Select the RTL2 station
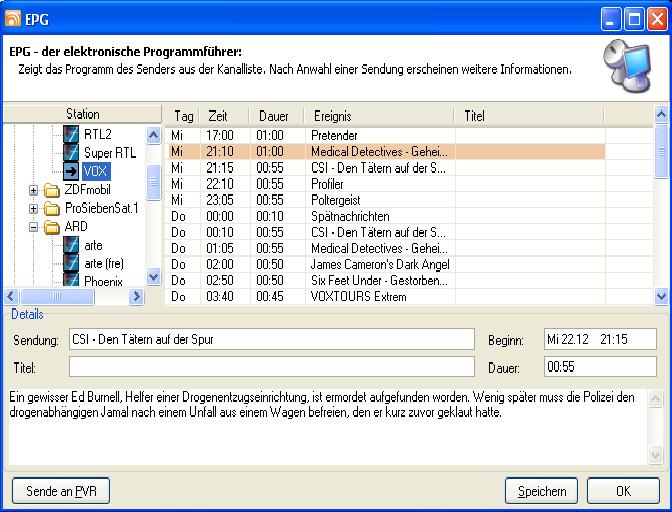This screenshot has width=672, height=512. (98, 134)
